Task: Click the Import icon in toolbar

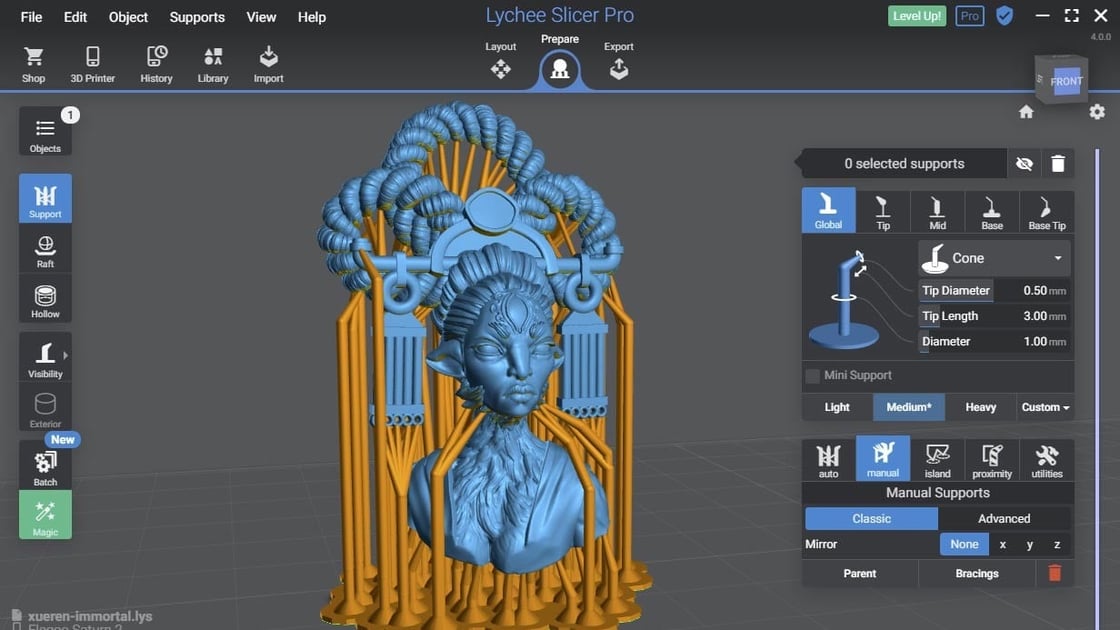Action: (269, 64)
